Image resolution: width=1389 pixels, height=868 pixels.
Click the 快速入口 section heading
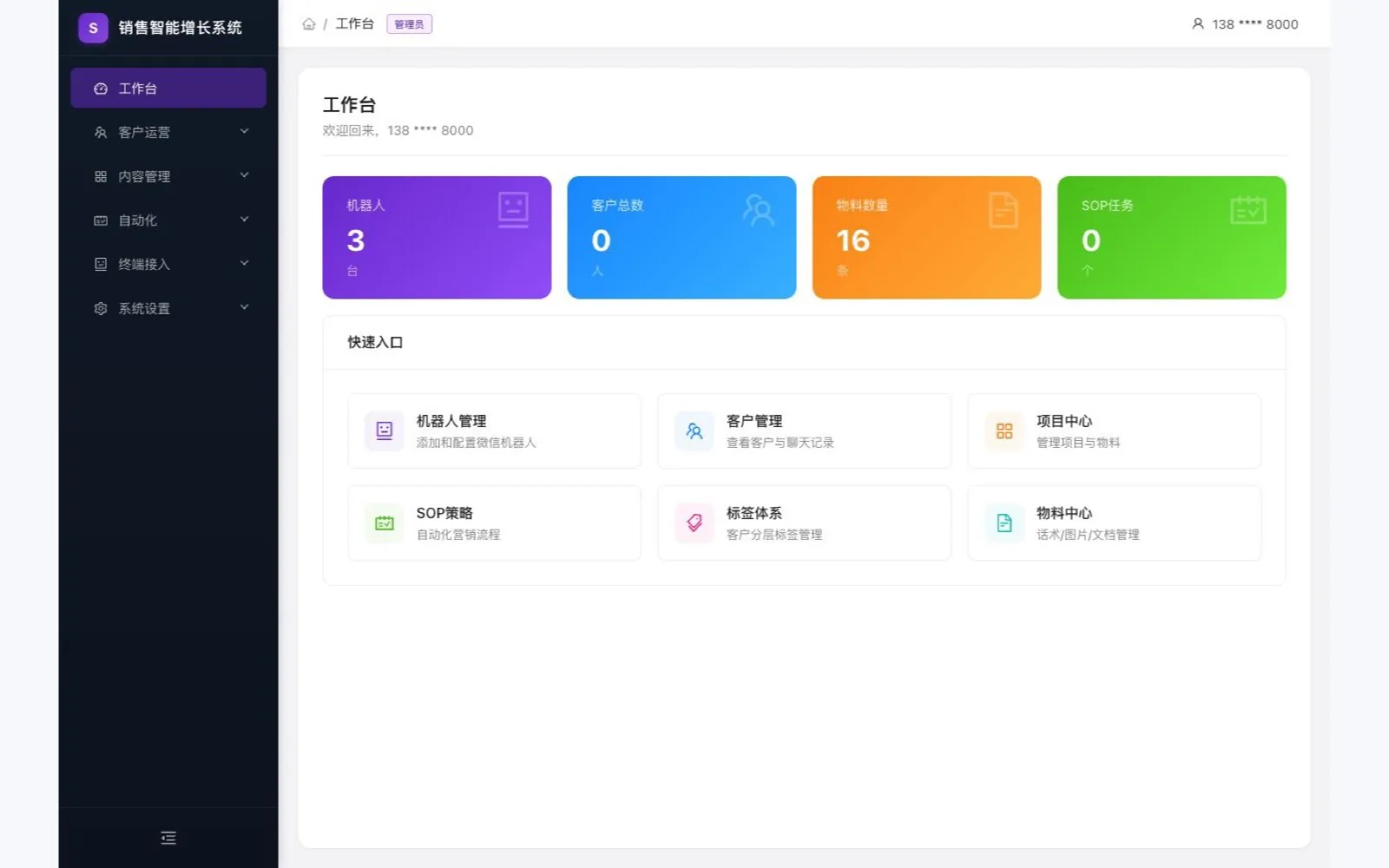[x=375, y=342]
